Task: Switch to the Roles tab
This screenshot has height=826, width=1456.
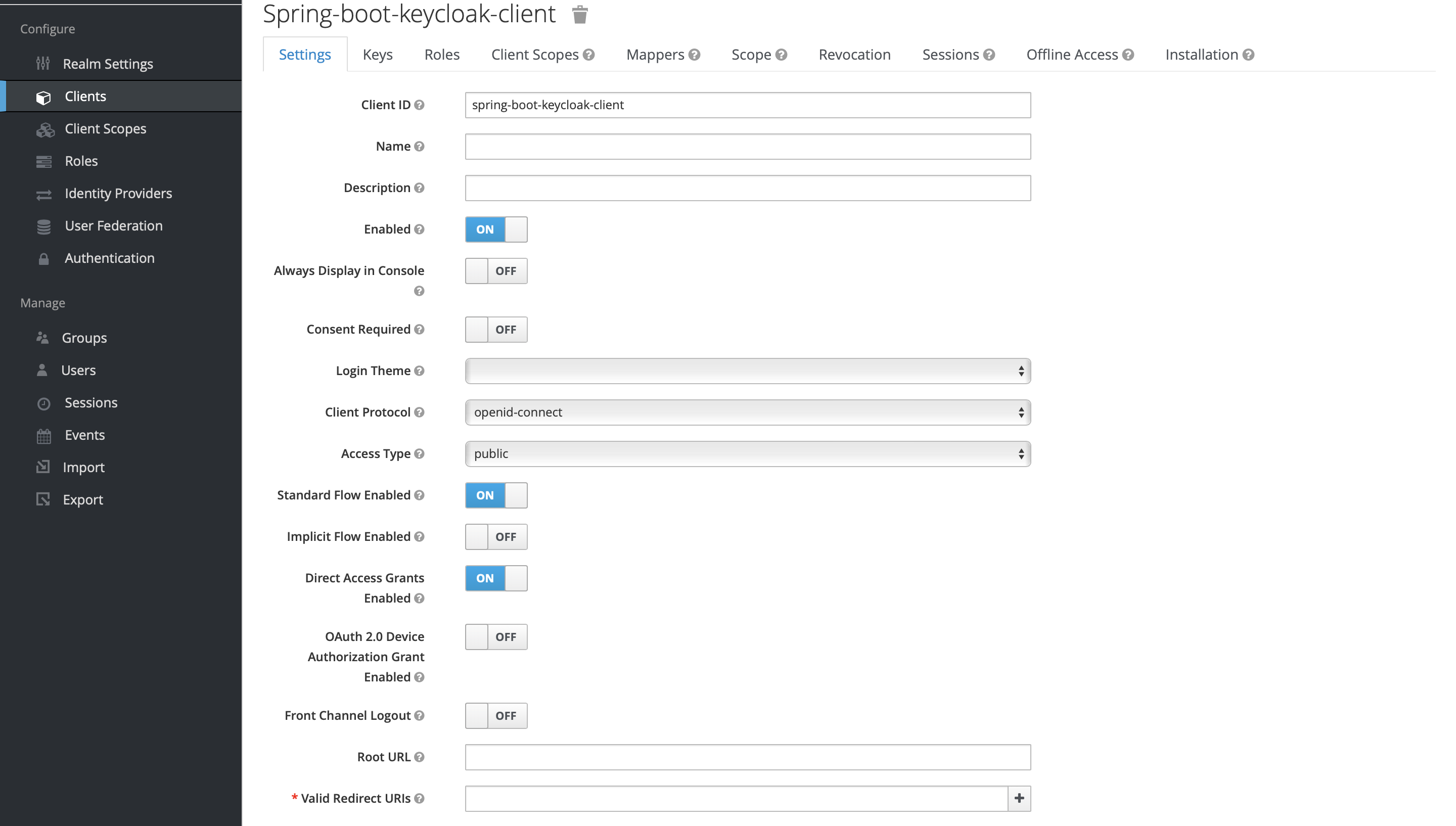Action: tap(441, 54)
